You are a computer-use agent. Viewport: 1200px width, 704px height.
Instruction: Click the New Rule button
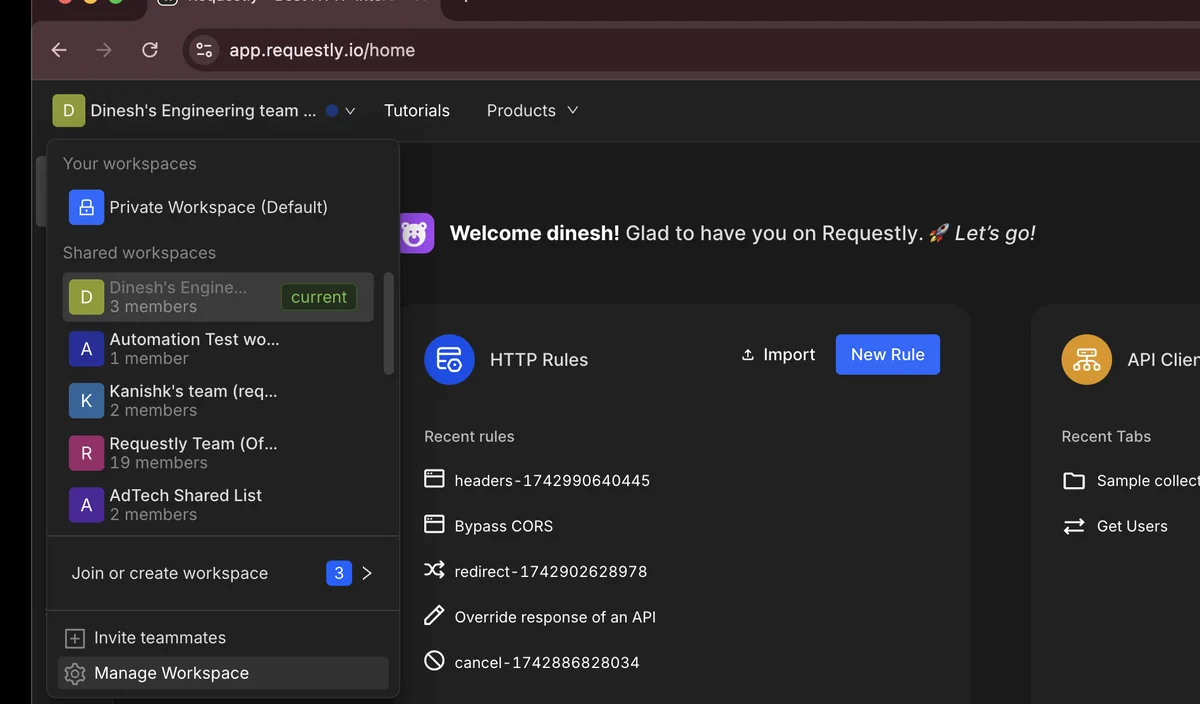pos(888,355)
